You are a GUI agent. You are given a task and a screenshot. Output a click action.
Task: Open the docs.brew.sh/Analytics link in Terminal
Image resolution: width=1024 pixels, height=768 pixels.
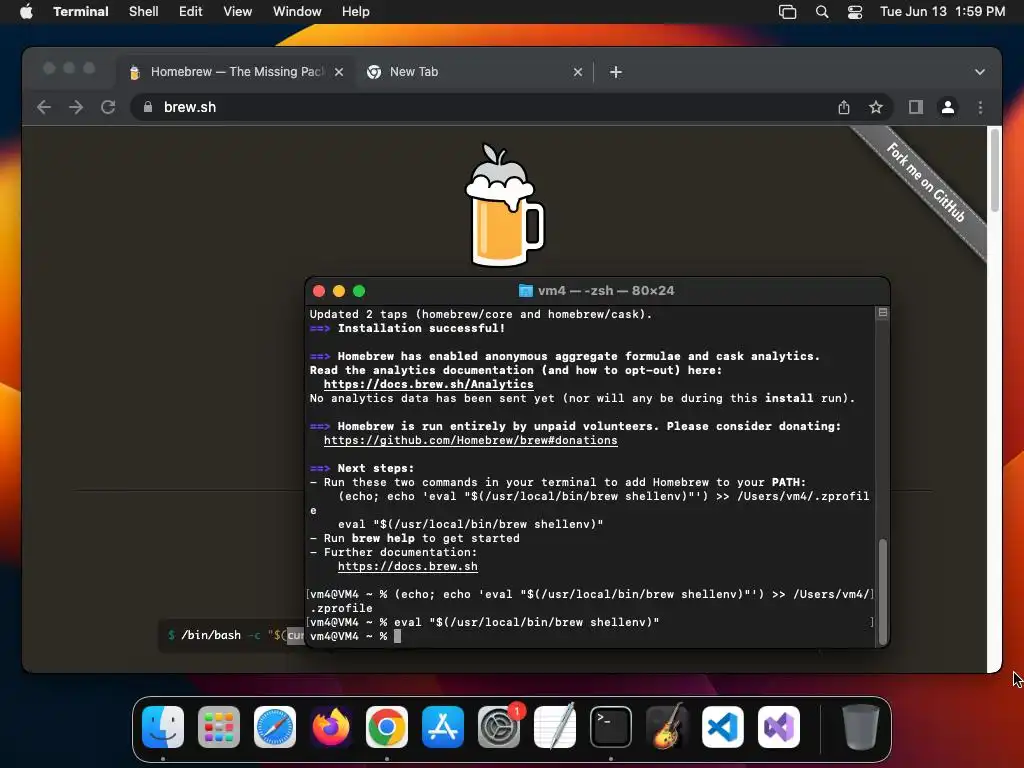(x=428, y=385)
